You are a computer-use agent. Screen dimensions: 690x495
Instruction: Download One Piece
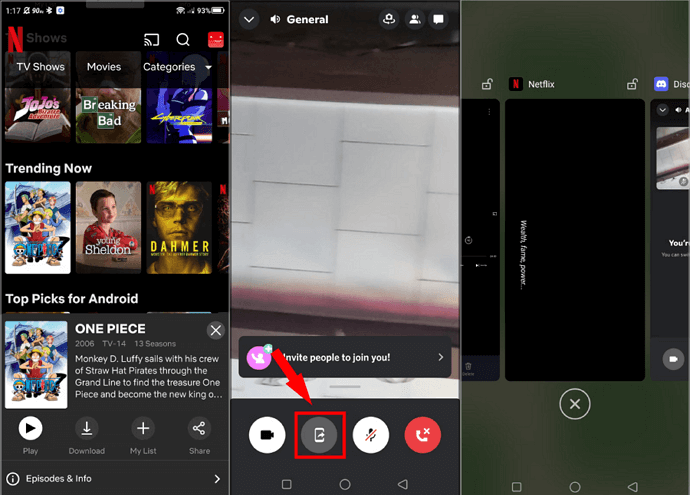tap(87, 428)
